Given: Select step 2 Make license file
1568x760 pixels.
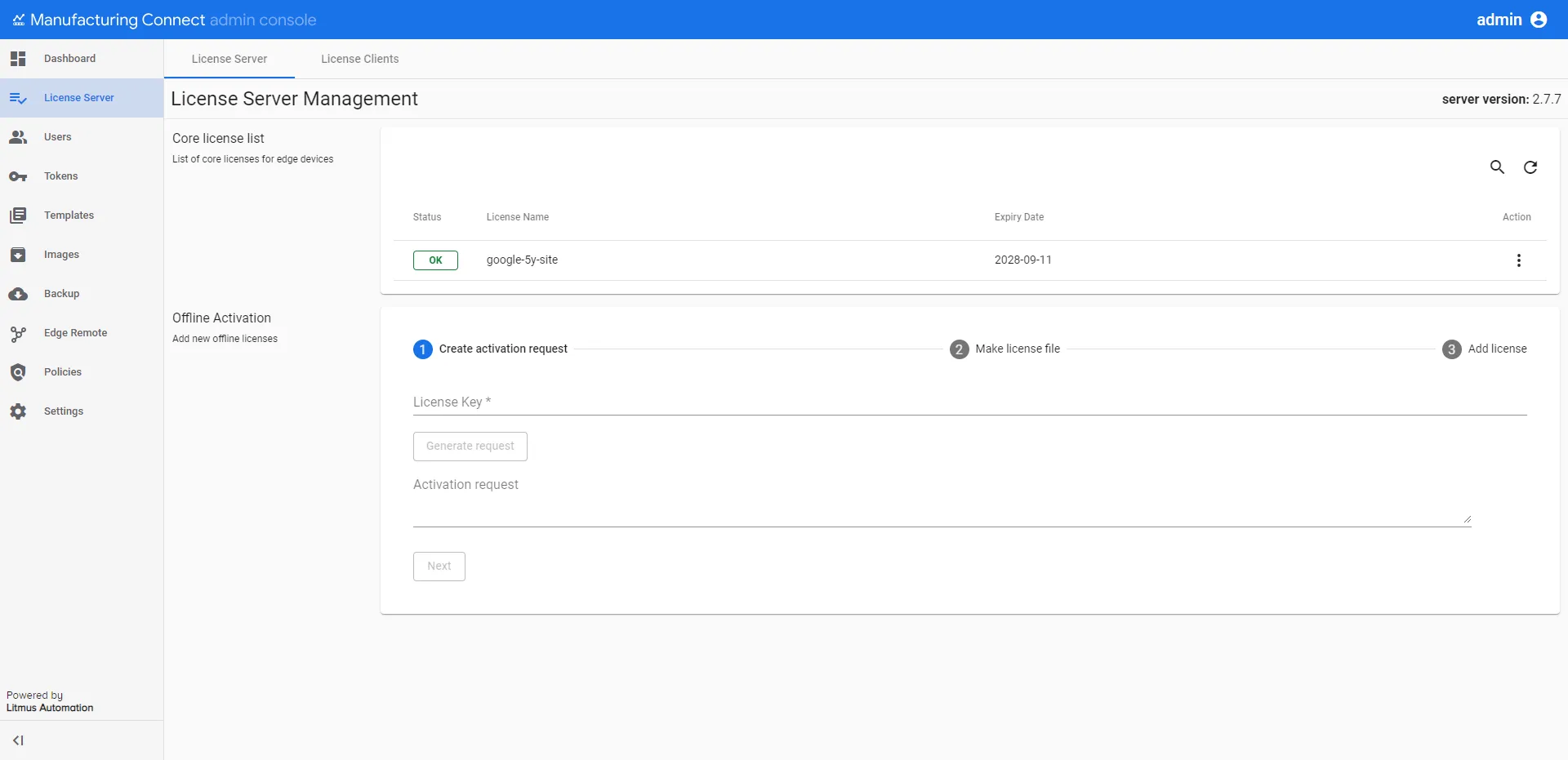Looking at the screenshot, I should (1004, 349).
